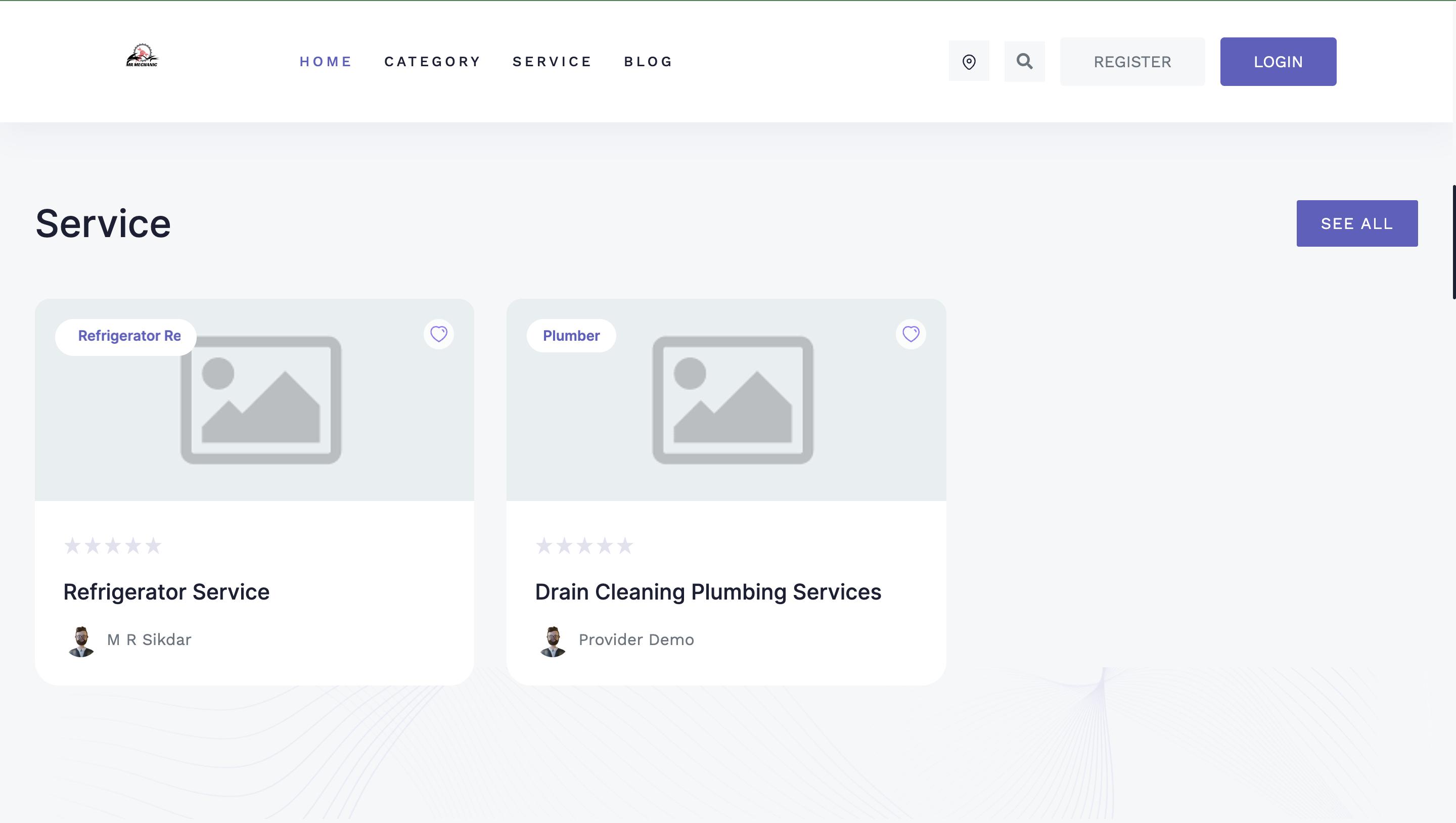
Task: Open the Blog page
Action: point(648,62)
